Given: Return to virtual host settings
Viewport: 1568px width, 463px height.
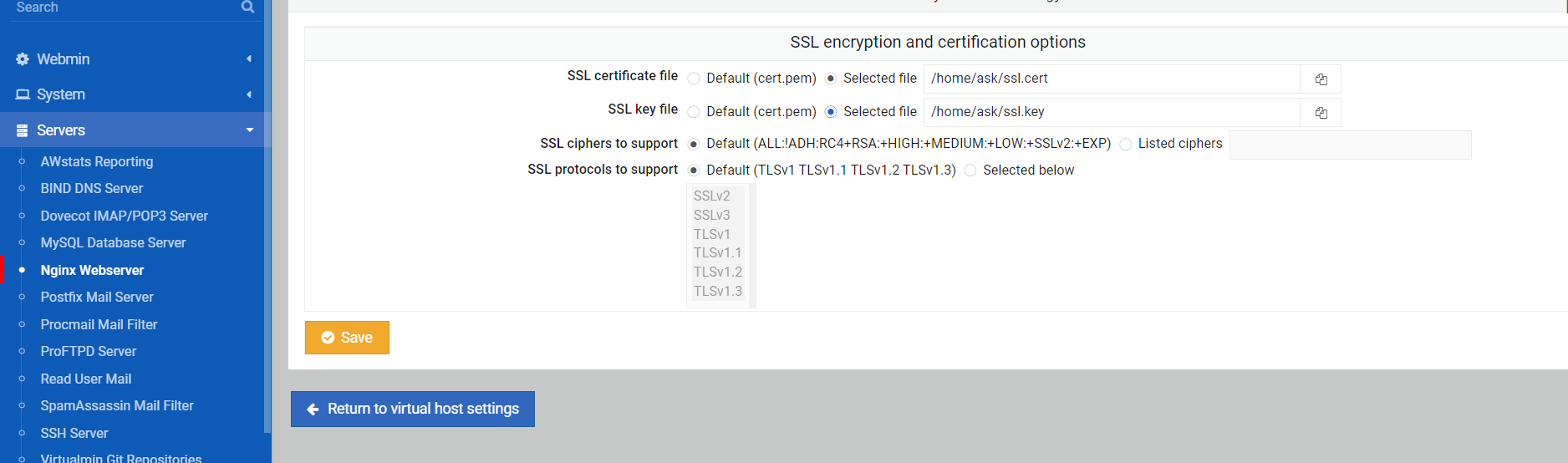Looking at the screenshot, I should point(413,409).
